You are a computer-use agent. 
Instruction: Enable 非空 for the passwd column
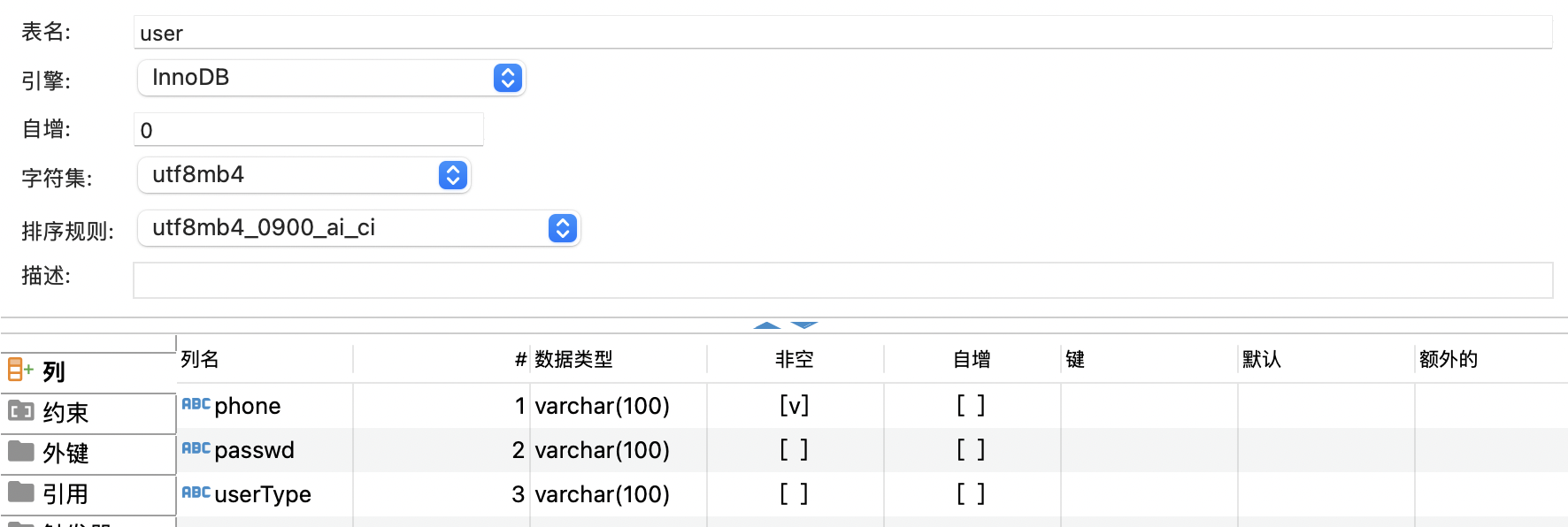pos(795,449)
